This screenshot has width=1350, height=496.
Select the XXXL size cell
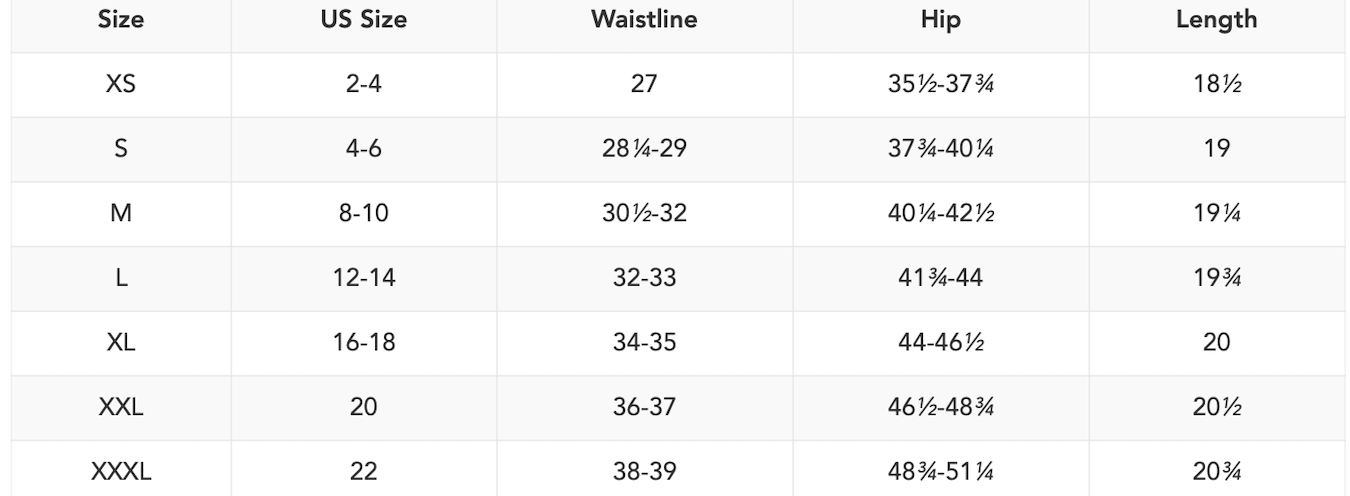click(x=121, y=471)
